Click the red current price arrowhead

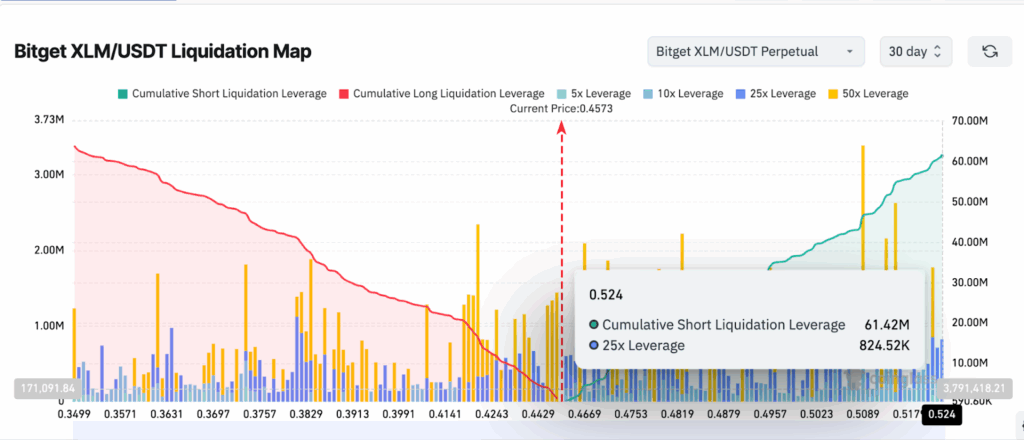[562, 127]
